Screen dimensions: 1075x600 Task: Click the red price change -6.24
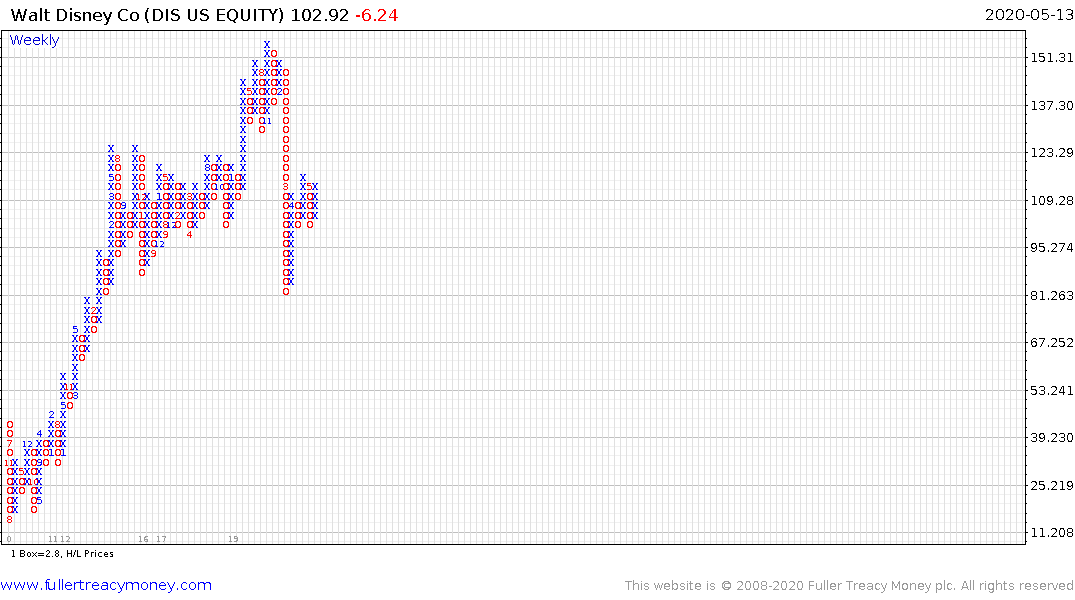(x=376, y=15)
